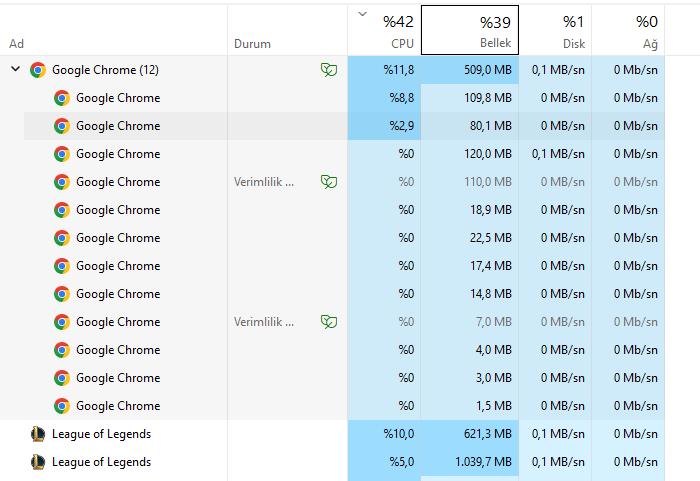Click the Chrome icon of the 120,0 MB process
Image resolution: width=700 pixels, height=481 pixels.
click(62, 154)
